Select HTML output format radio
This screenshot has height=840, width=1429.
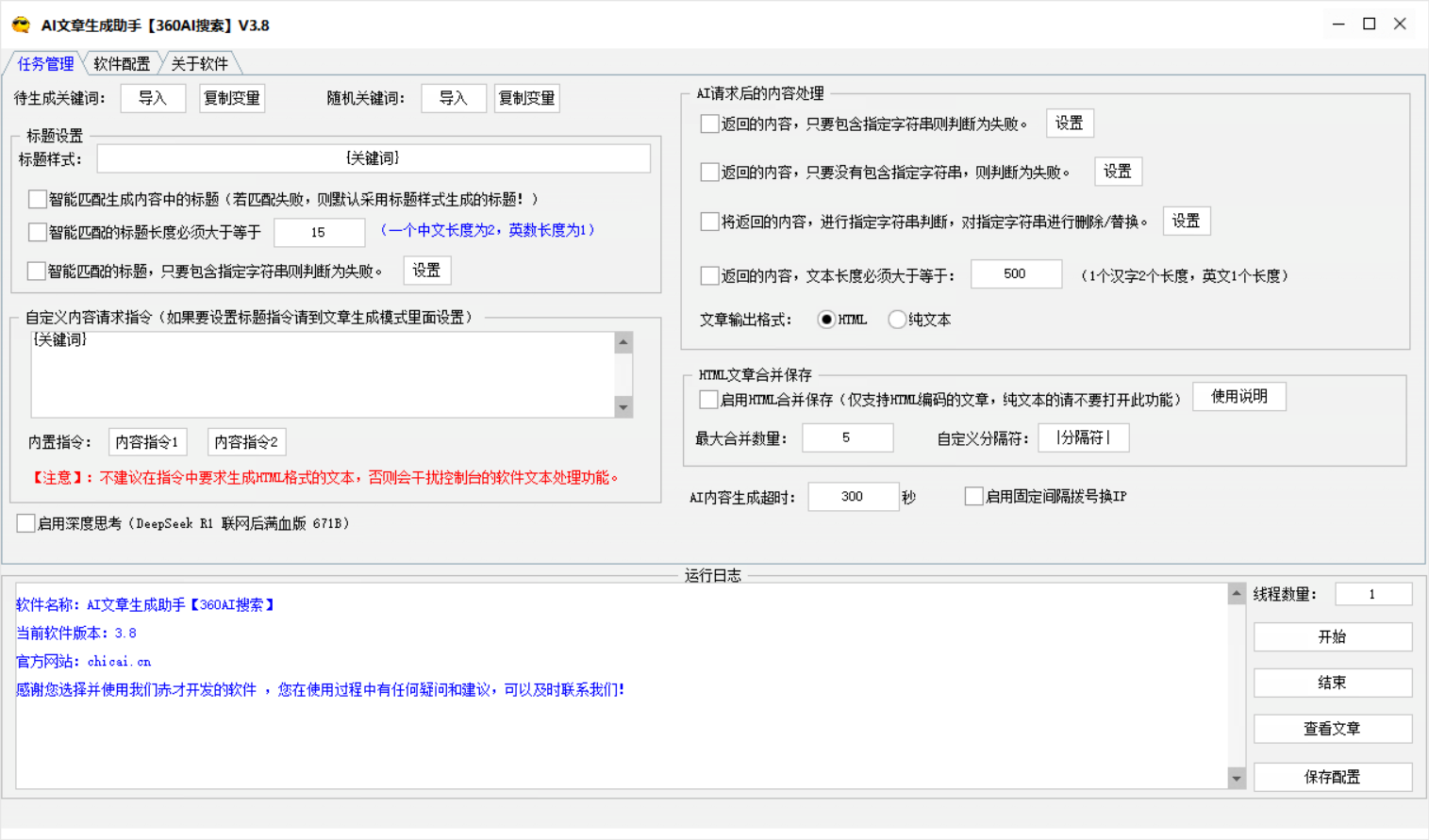pyautogui.click(x=826, y=320)
